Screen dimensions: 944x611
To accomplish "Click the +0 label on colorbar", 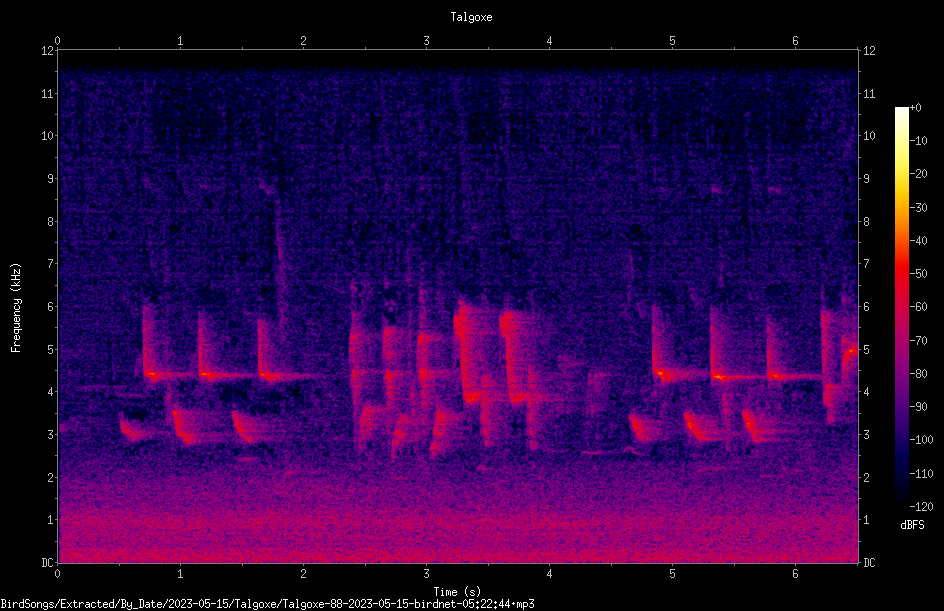I will pos(915,108).
